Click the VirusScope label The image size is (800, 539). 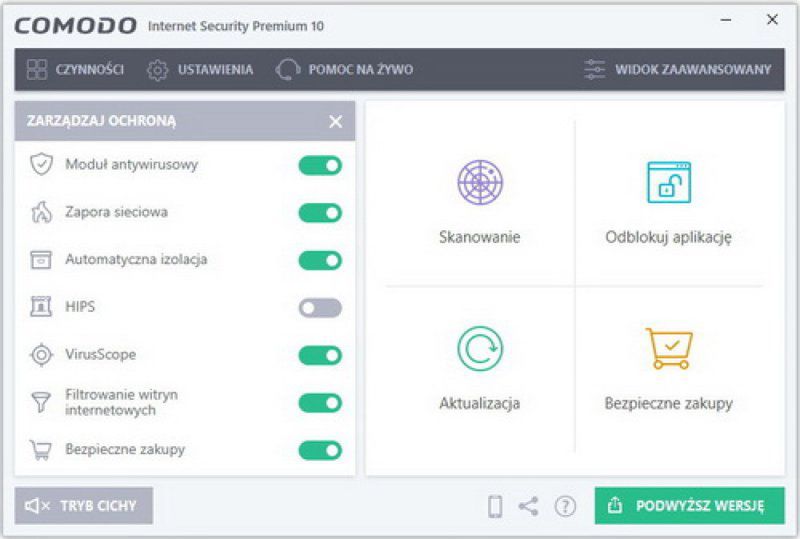coord(101,354)
